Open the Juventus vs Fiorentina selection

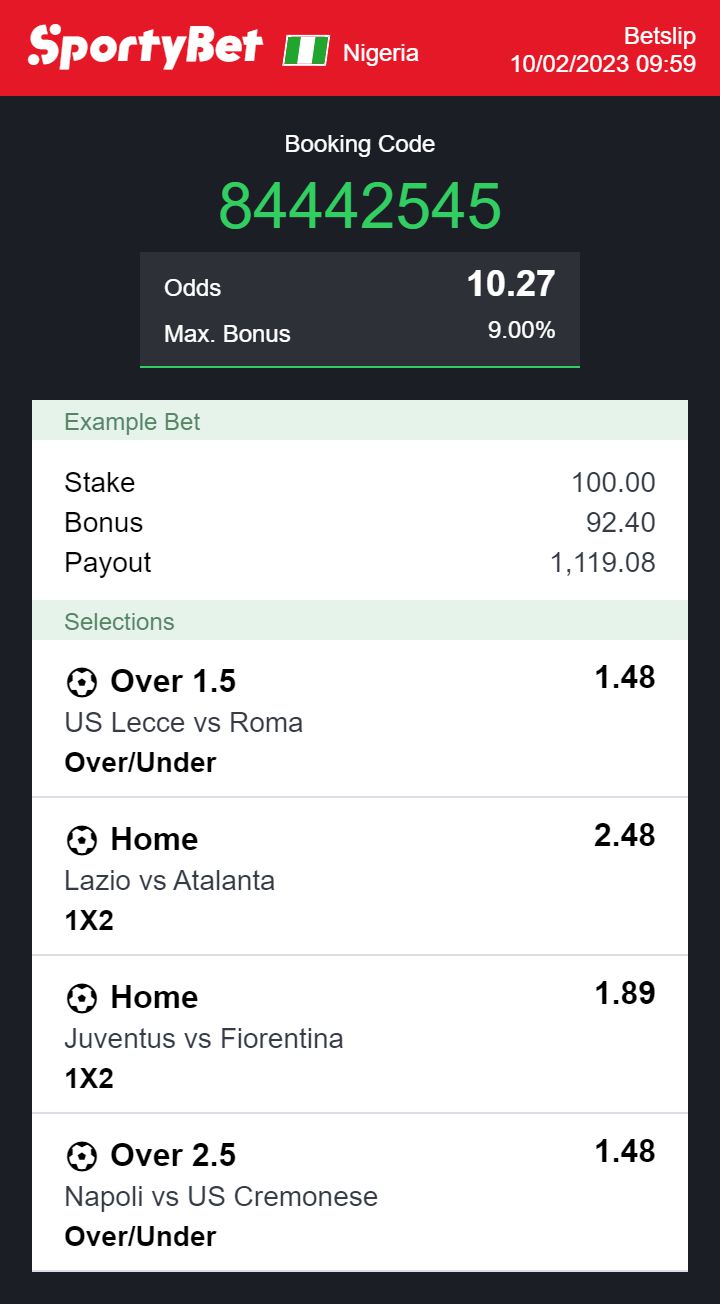click(204, 1038)
